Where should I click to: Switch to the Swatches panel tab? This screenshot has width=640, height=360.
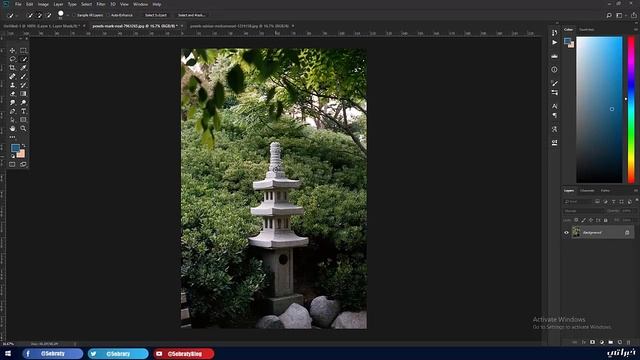(587, 29)
